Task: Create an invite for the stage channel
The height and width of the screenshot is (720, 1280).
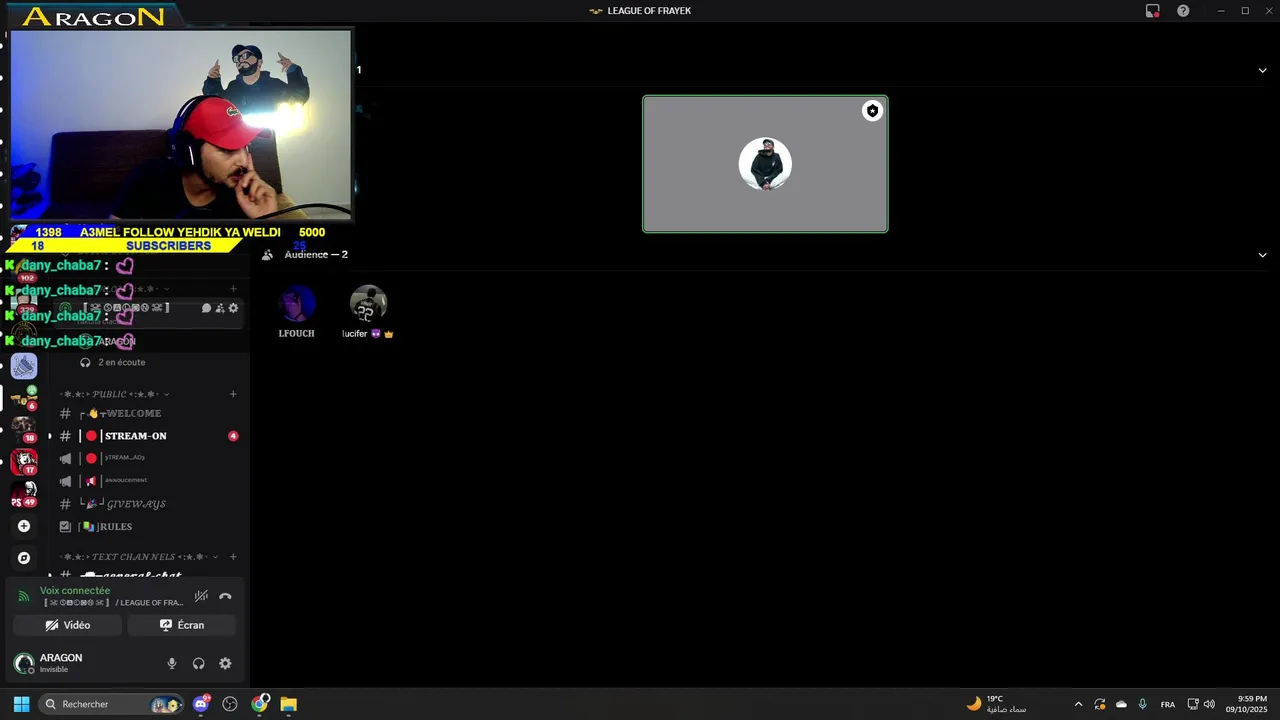Action: tap(220, 308)
